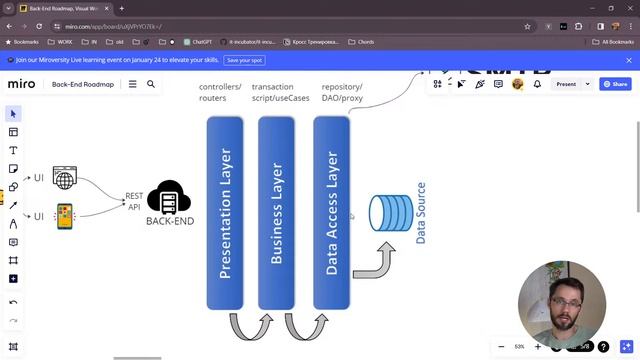
Task: Select the vertical 'Data Source' label
Action: pos(420,213)
